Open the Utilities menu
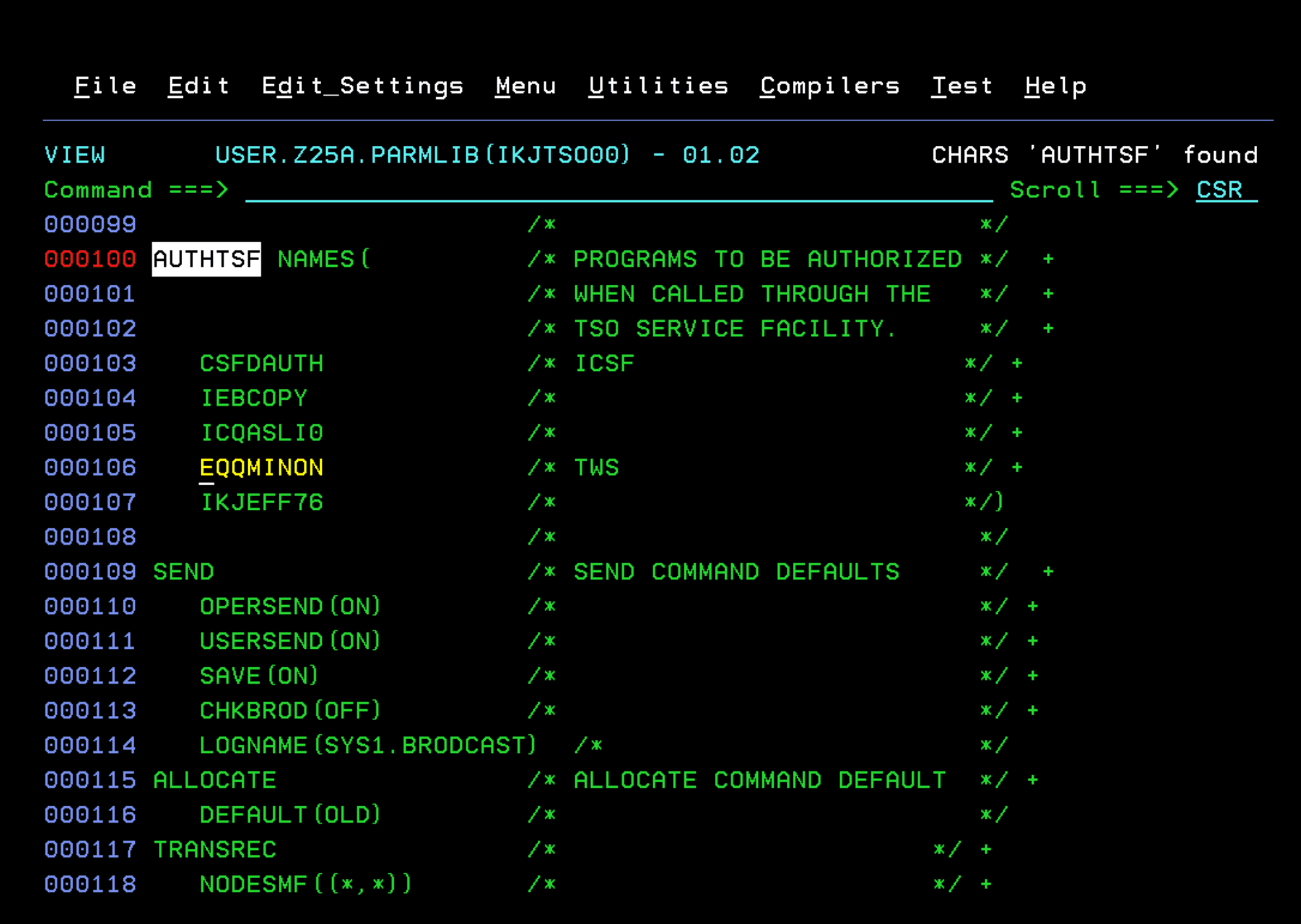 pos(658,86)
